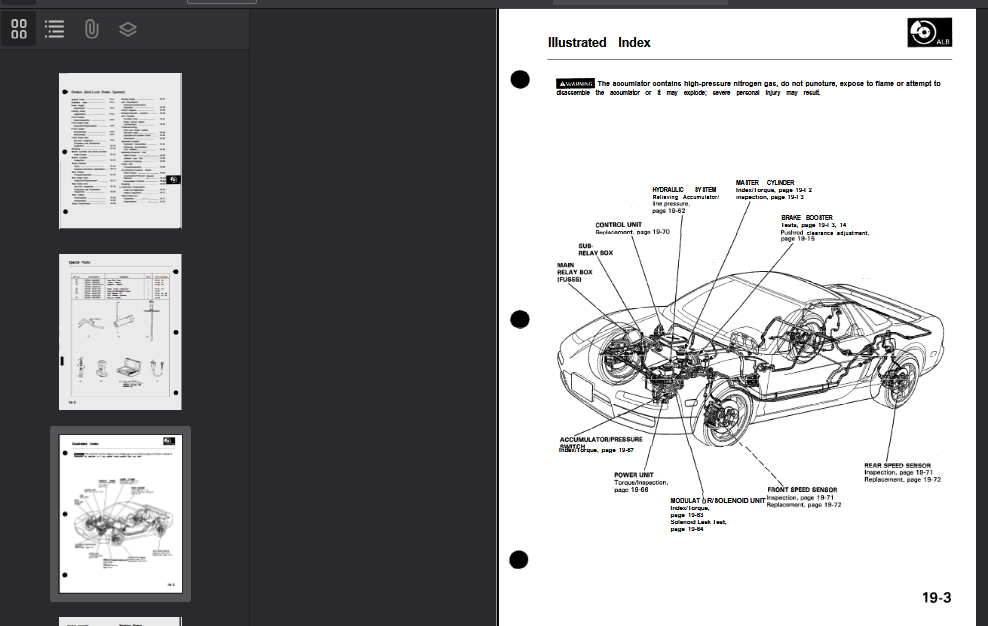Click the 'CONTROL UNIT' label
Image resolution: width=988 pixels, height=626 pixels.
point(619,224)
